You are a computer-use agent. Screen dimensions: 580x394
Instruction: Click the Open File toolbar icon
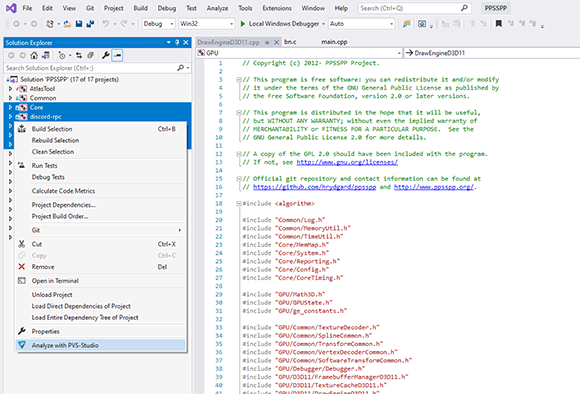click(x=67, y=24)
